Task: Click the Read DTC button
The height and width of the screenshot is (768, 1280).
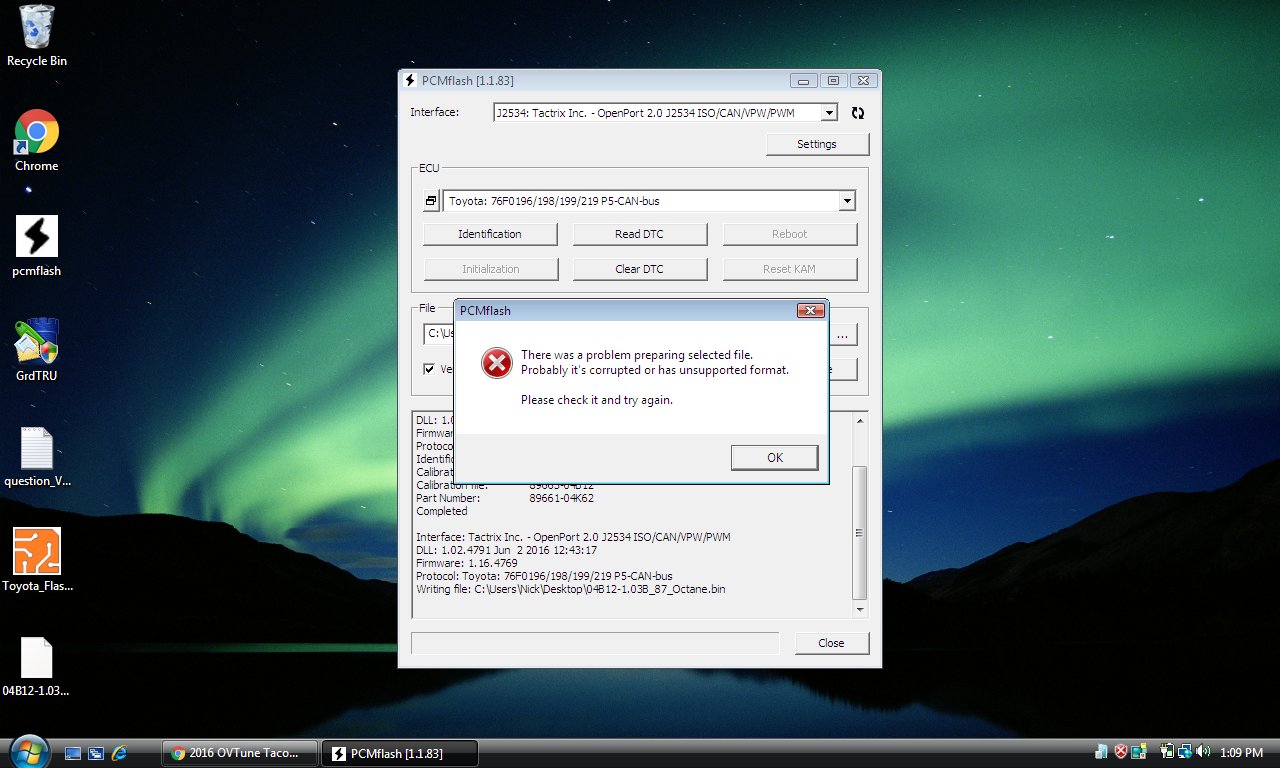Action: tap(639, 234)
